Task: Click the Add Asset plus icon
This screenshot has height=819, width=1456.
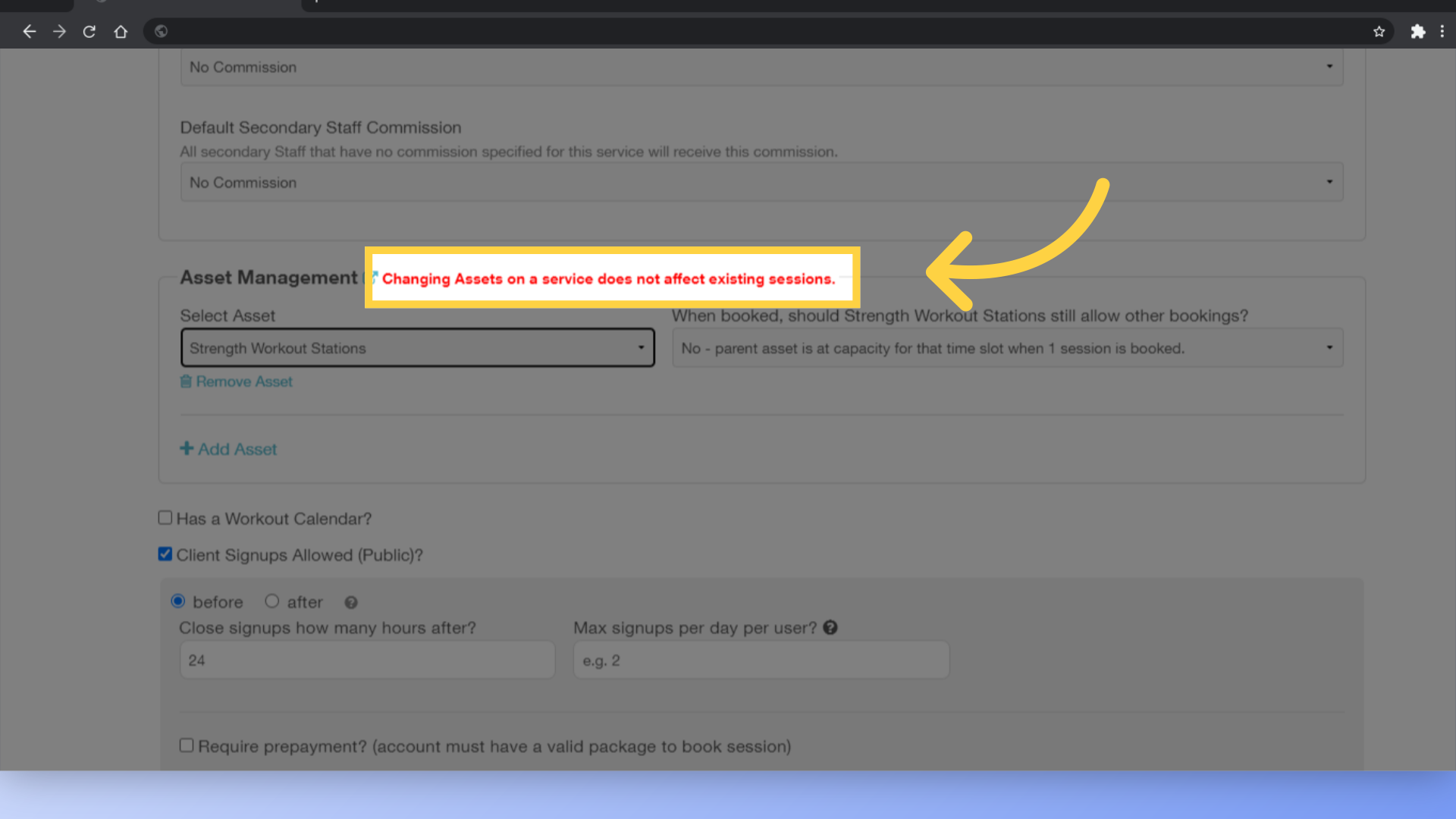Action: pyautogui.click(x=187, y=448)
